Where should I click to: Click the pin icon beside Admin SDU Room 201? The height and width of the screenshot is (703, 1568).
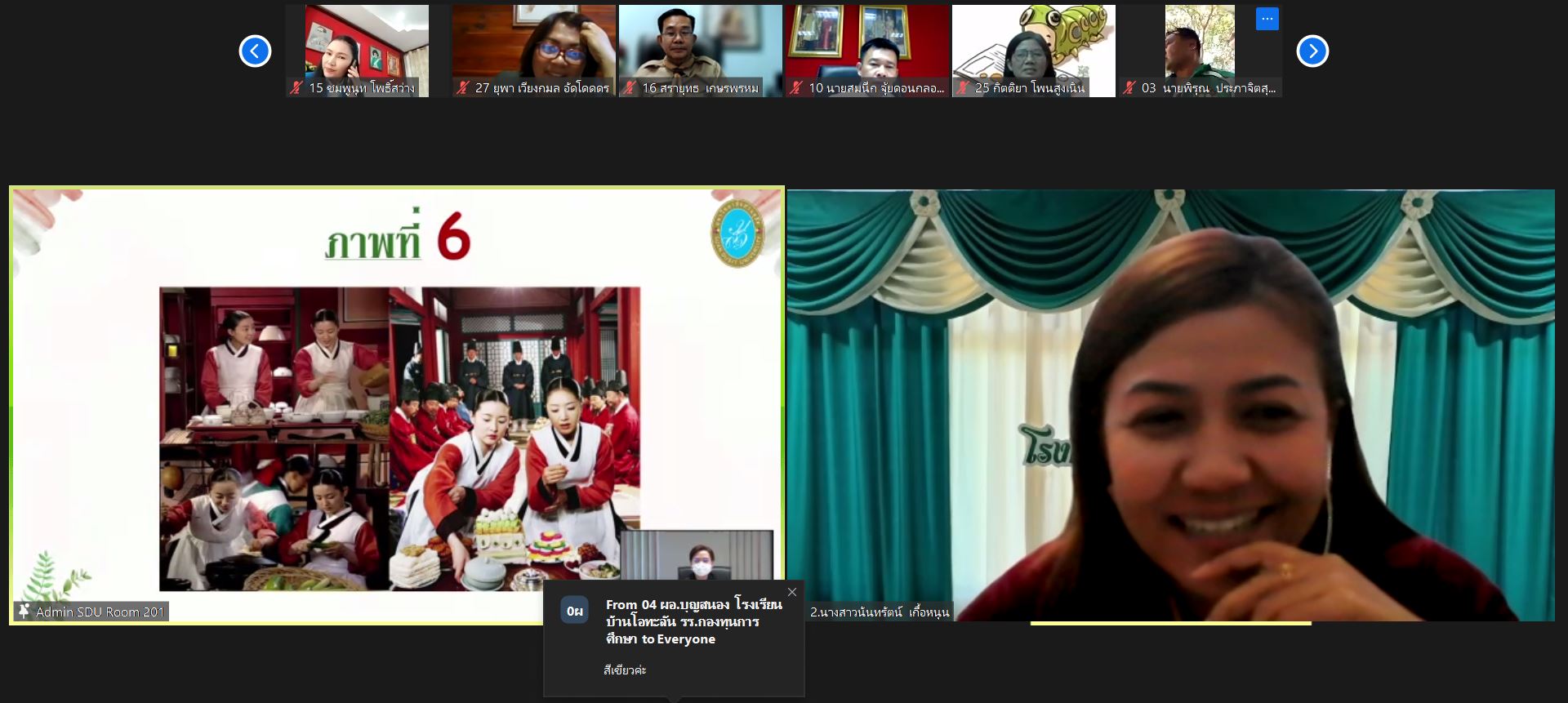[x=24, y=611]
